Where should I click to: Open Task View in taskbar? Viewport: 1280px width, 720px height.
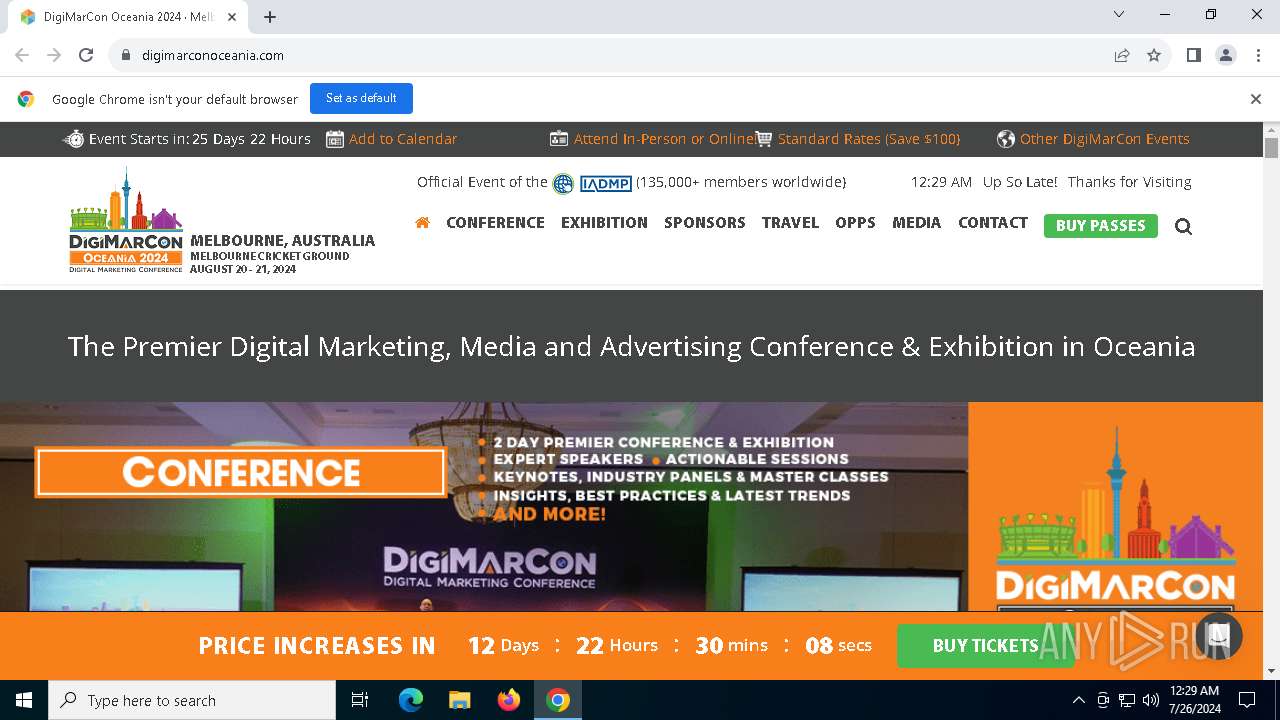pyautogui.click(x=360, y=700)
